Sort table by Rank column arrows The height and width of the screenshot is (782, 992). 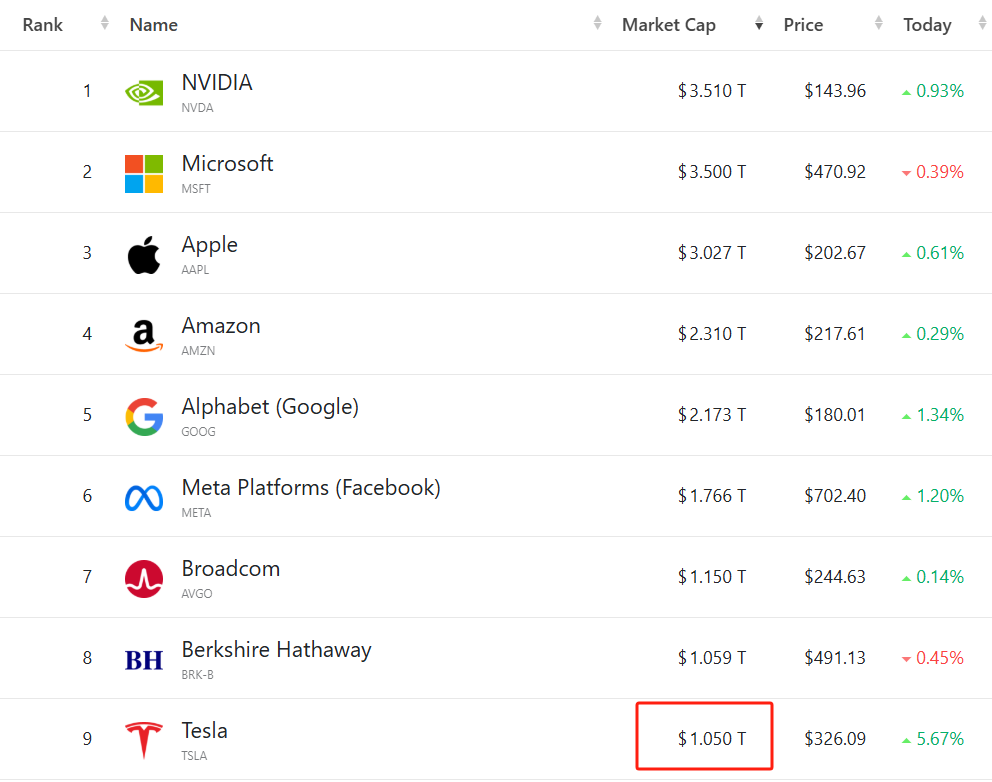[105, 24]
